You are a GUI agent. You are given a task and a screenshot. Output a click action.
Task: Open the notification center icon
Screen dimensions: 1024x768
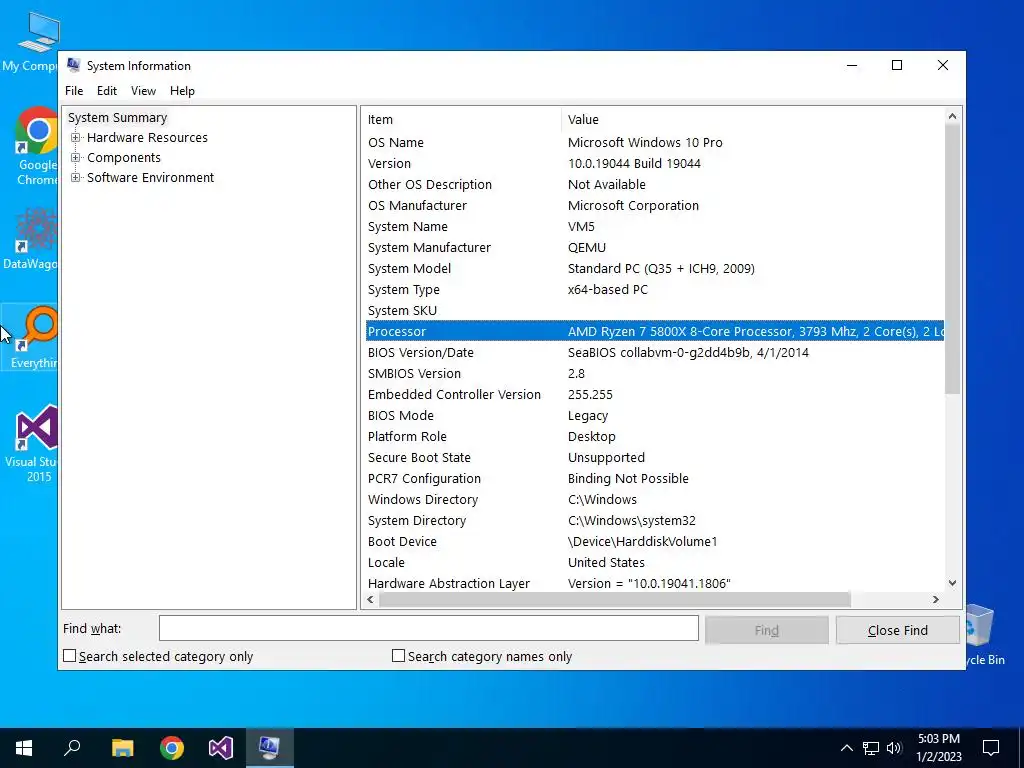(991, 748)
